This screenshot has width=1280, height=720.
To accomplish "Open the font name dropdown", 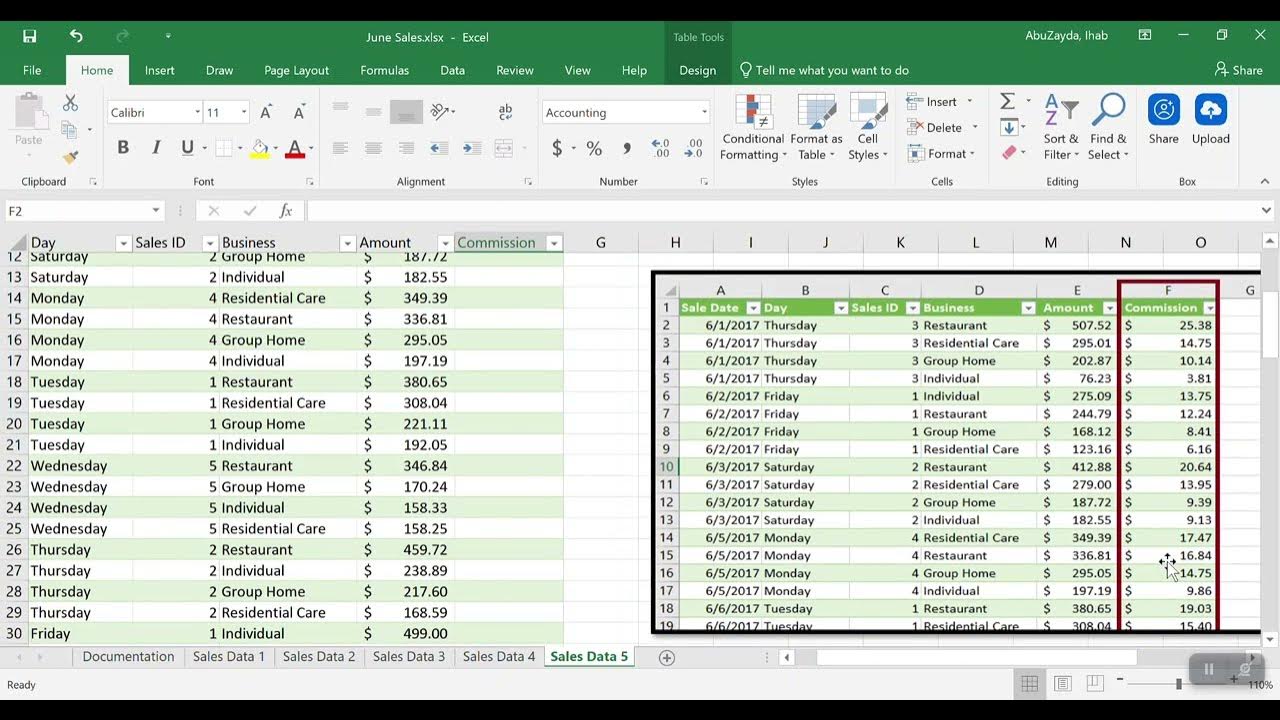I will pos(197,113).
